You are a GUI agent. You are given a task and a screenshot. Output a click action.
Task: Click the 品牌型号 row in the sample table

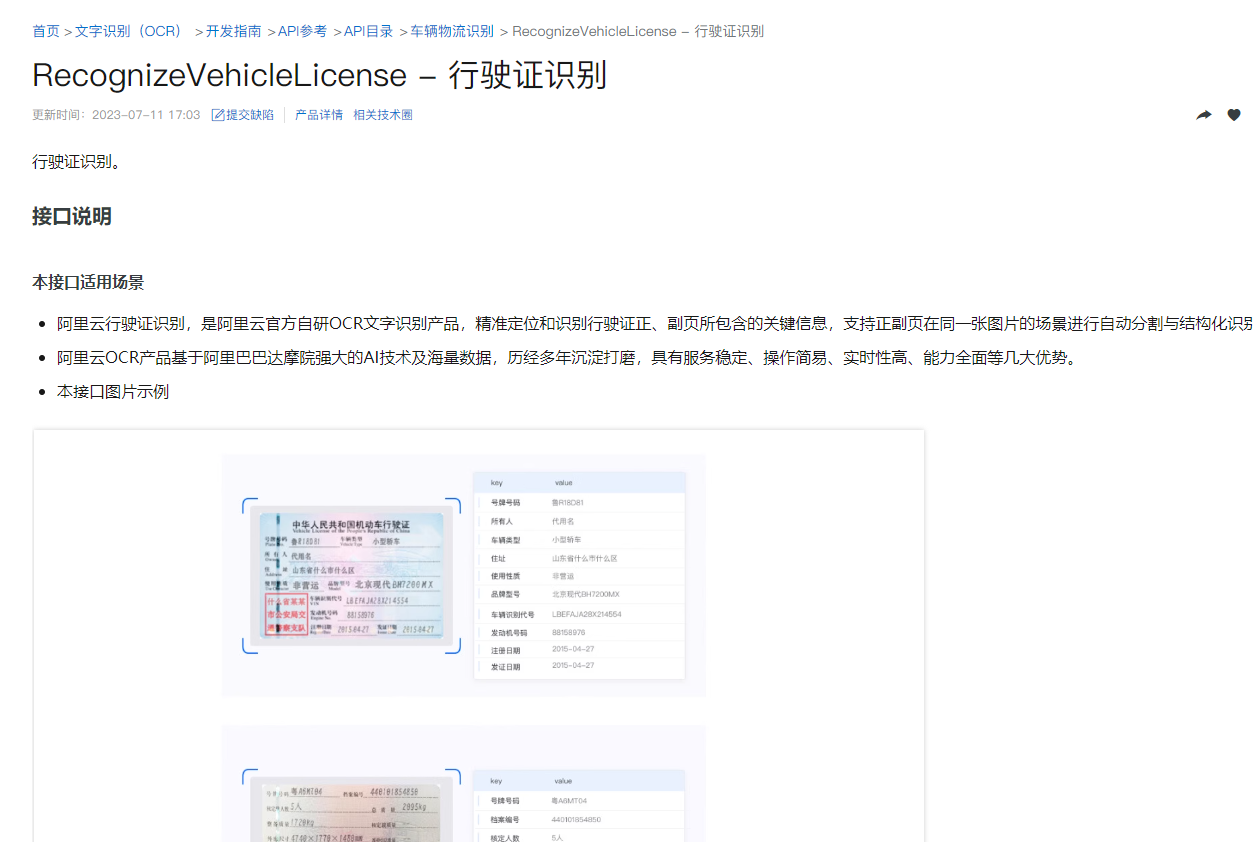pyautogui.click(x=580, y=595)
